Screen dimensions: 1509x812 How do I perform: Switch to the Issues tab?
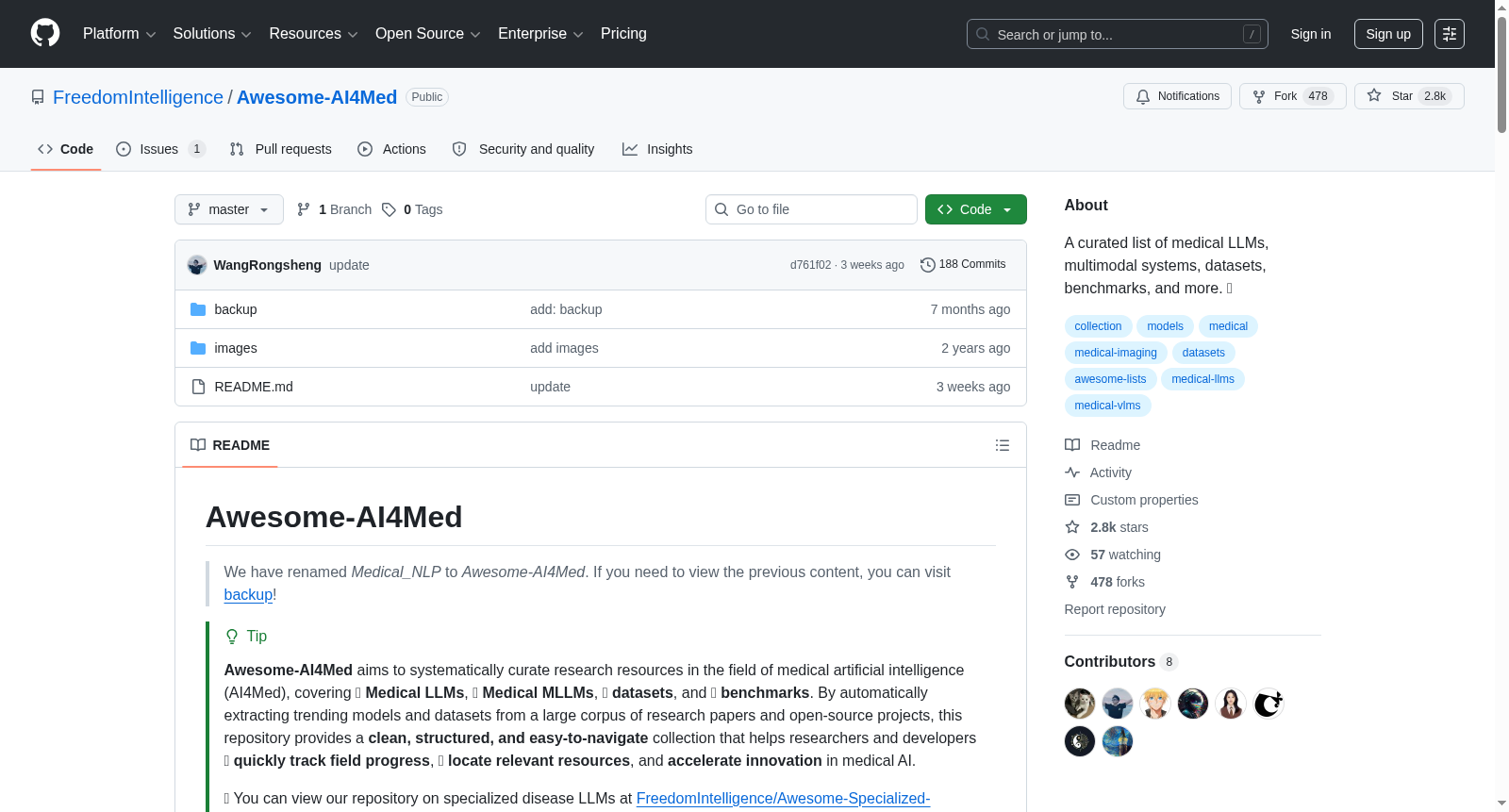(x=160, y=149)
